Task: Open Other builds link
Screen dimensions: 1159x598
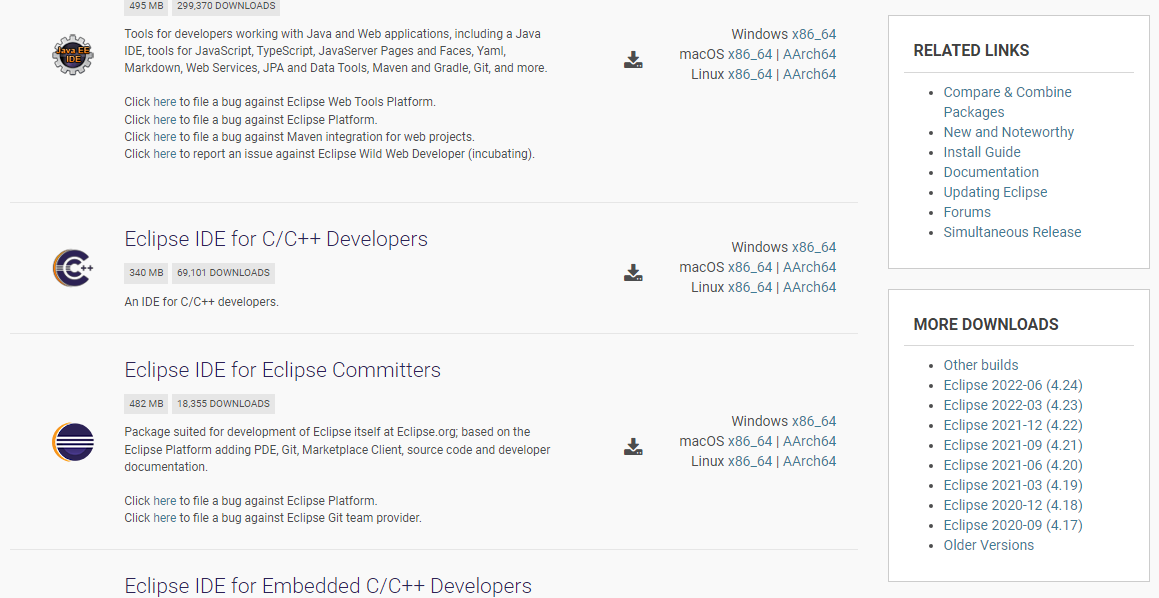Action: 980,364
